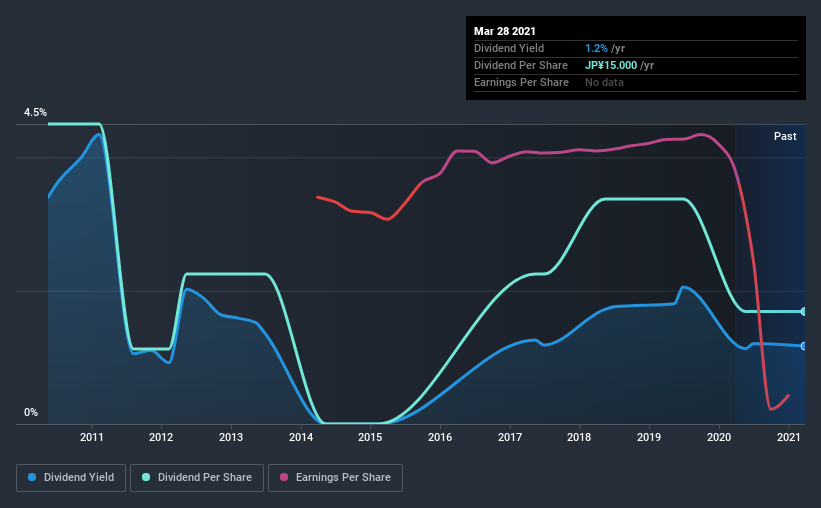821x508 pixels.
Task: Click the teal Dividend Per Share dot
Action: 146,477
